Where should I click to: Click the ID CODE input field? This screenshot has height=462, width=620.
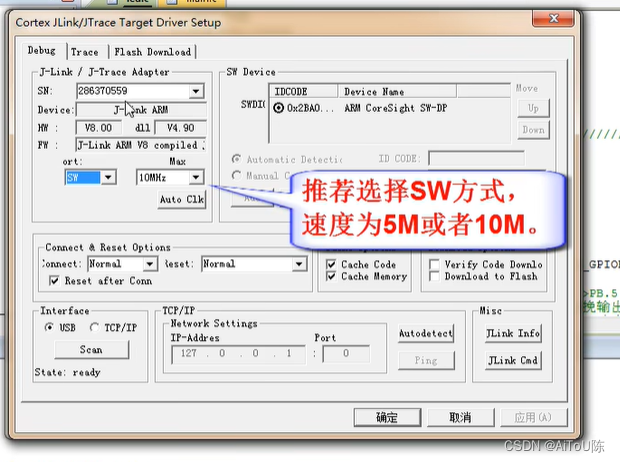[x=476, y=158]
